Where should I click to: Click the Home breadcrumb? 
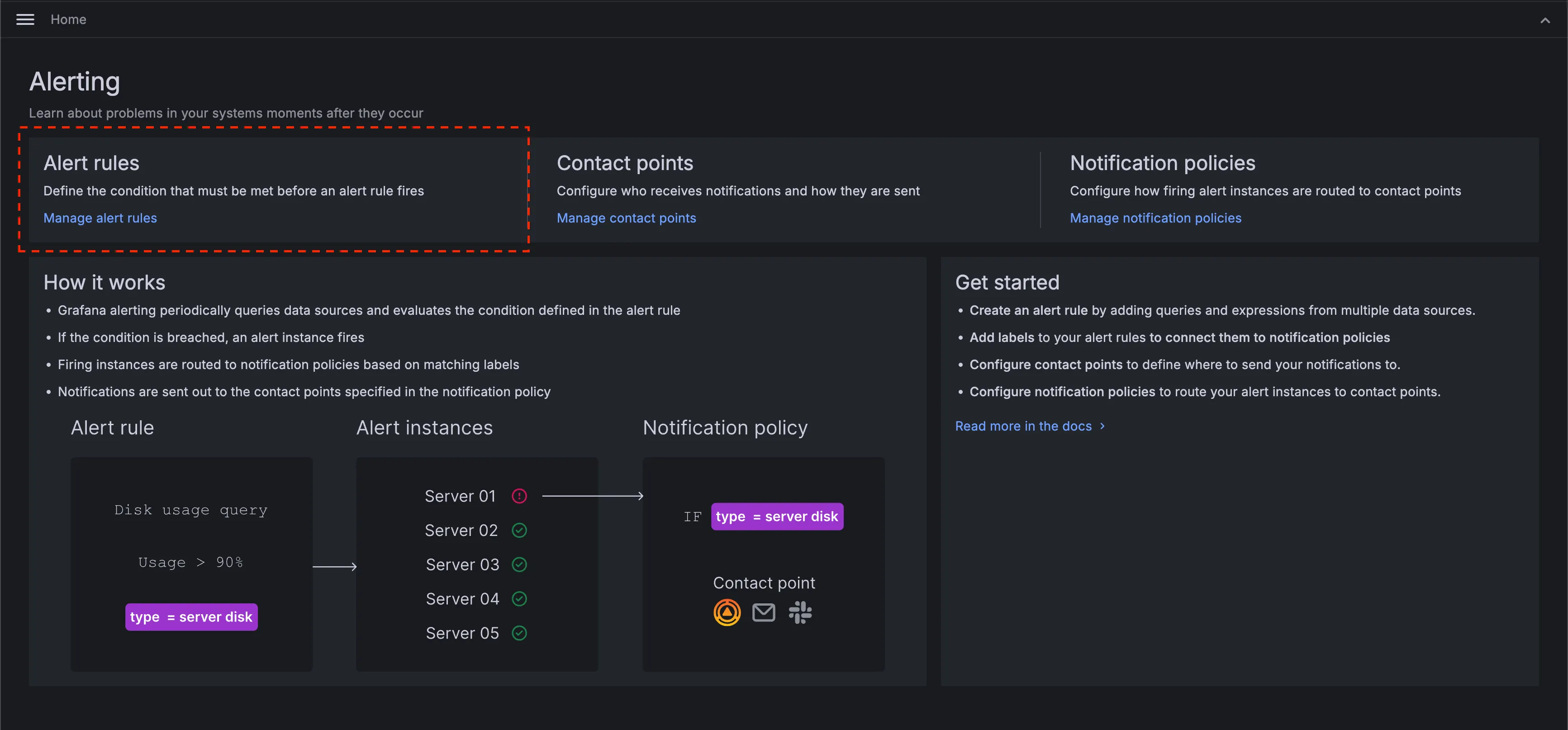pos(68,19)
